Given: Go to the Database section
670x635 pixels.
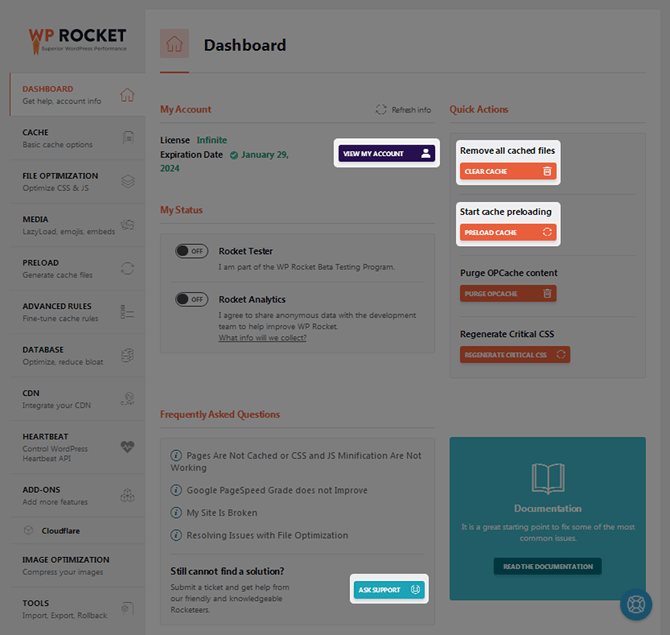Looking at the screenshot, I should (78, 356).
